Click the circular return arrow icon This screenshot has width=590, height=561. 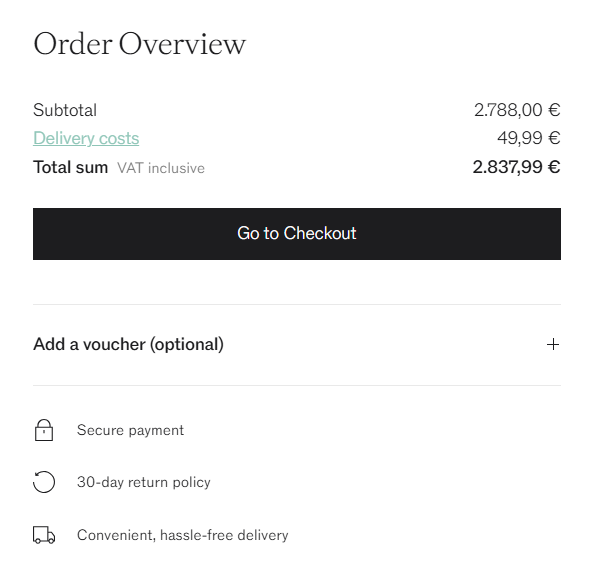(44, 482)
